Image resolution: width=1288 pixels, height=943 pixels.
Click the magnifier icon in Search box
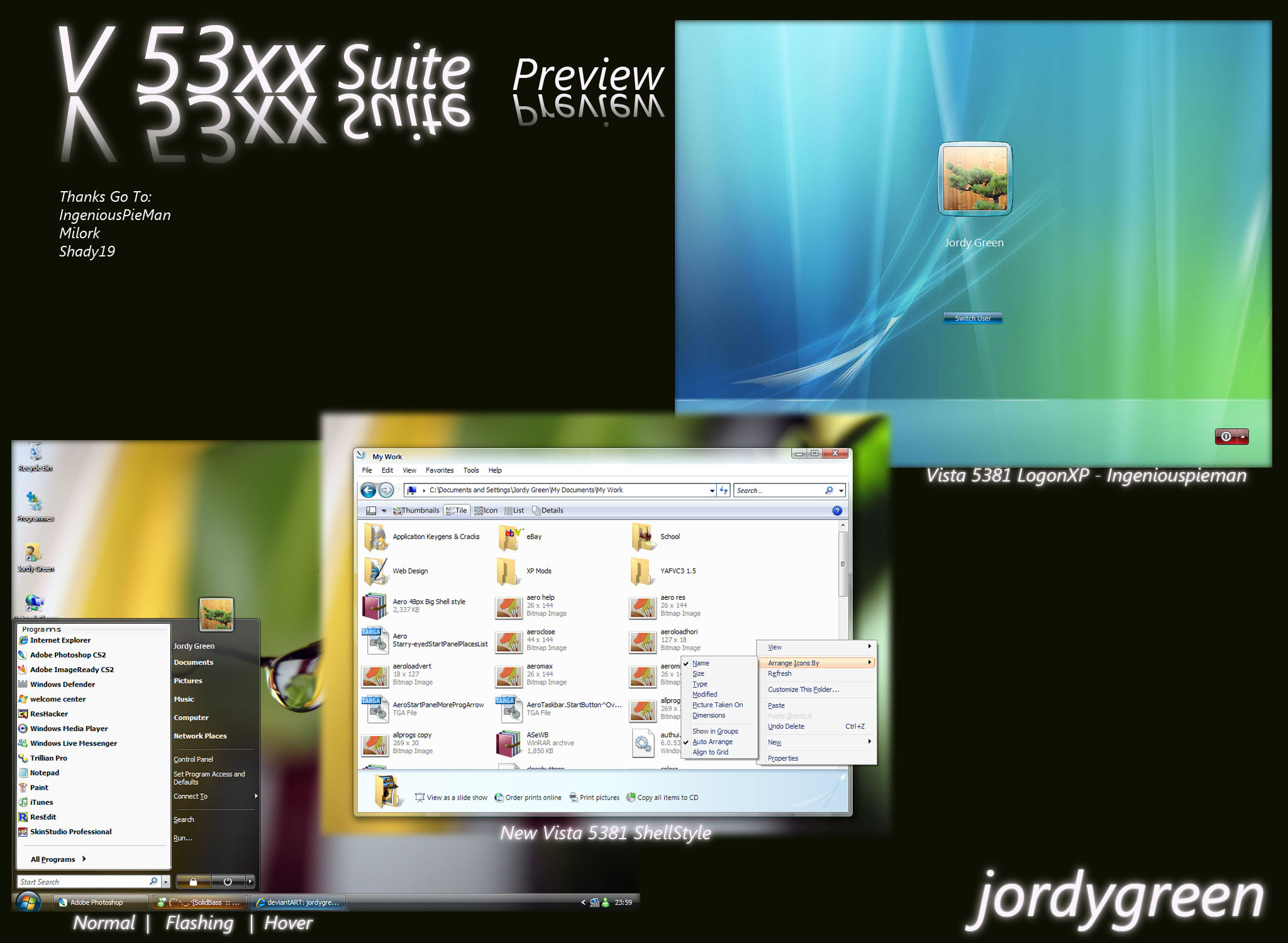[x=829, y=490]
